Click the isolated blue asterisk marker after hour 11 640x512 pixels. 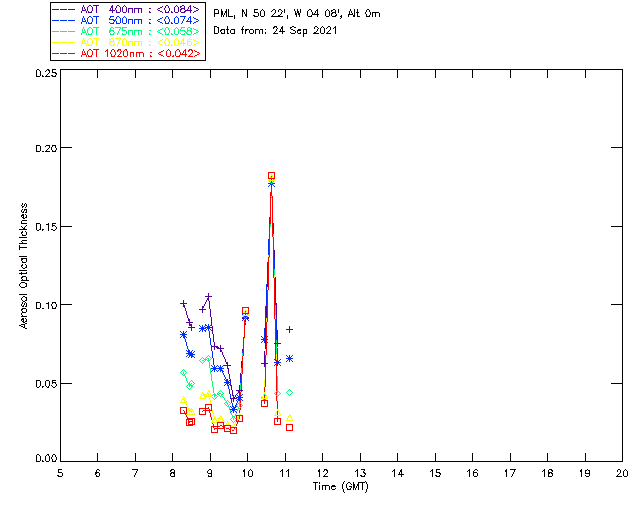click(289, 358)
